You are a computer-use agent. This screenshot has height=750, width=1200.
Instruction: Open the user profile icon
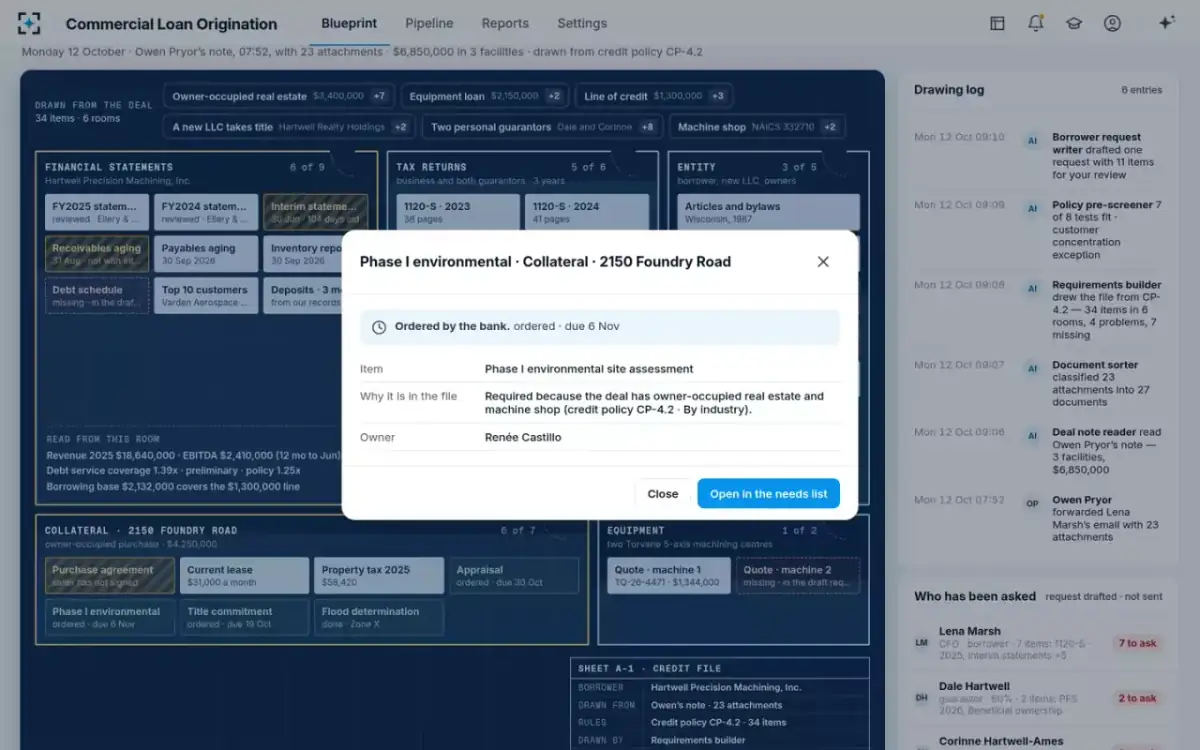tap(1112, 23)
